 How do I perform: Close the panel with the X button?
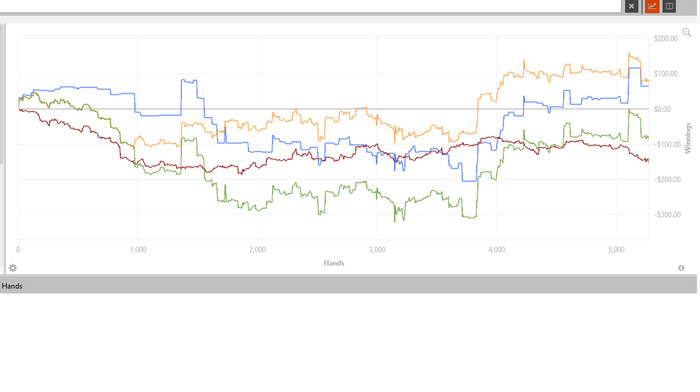[x=631, y=6]
